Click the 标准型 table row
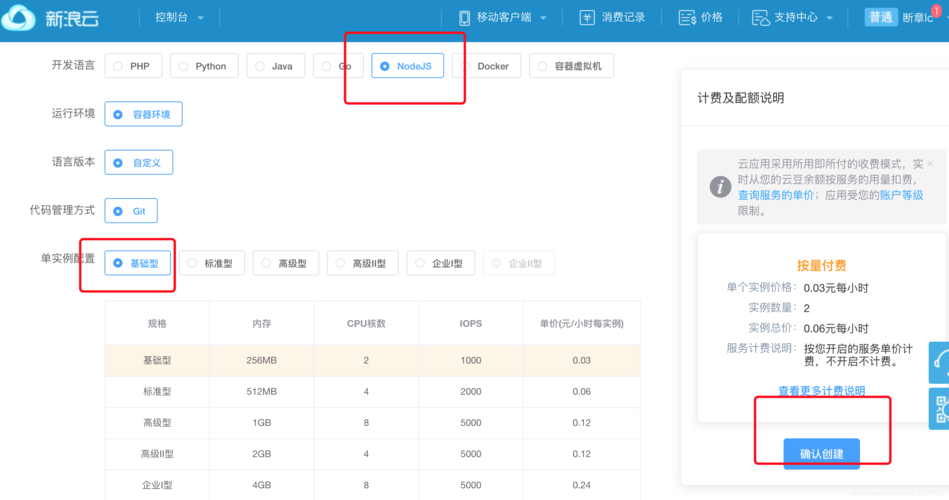949x500 pixels. tap(373, 392)
